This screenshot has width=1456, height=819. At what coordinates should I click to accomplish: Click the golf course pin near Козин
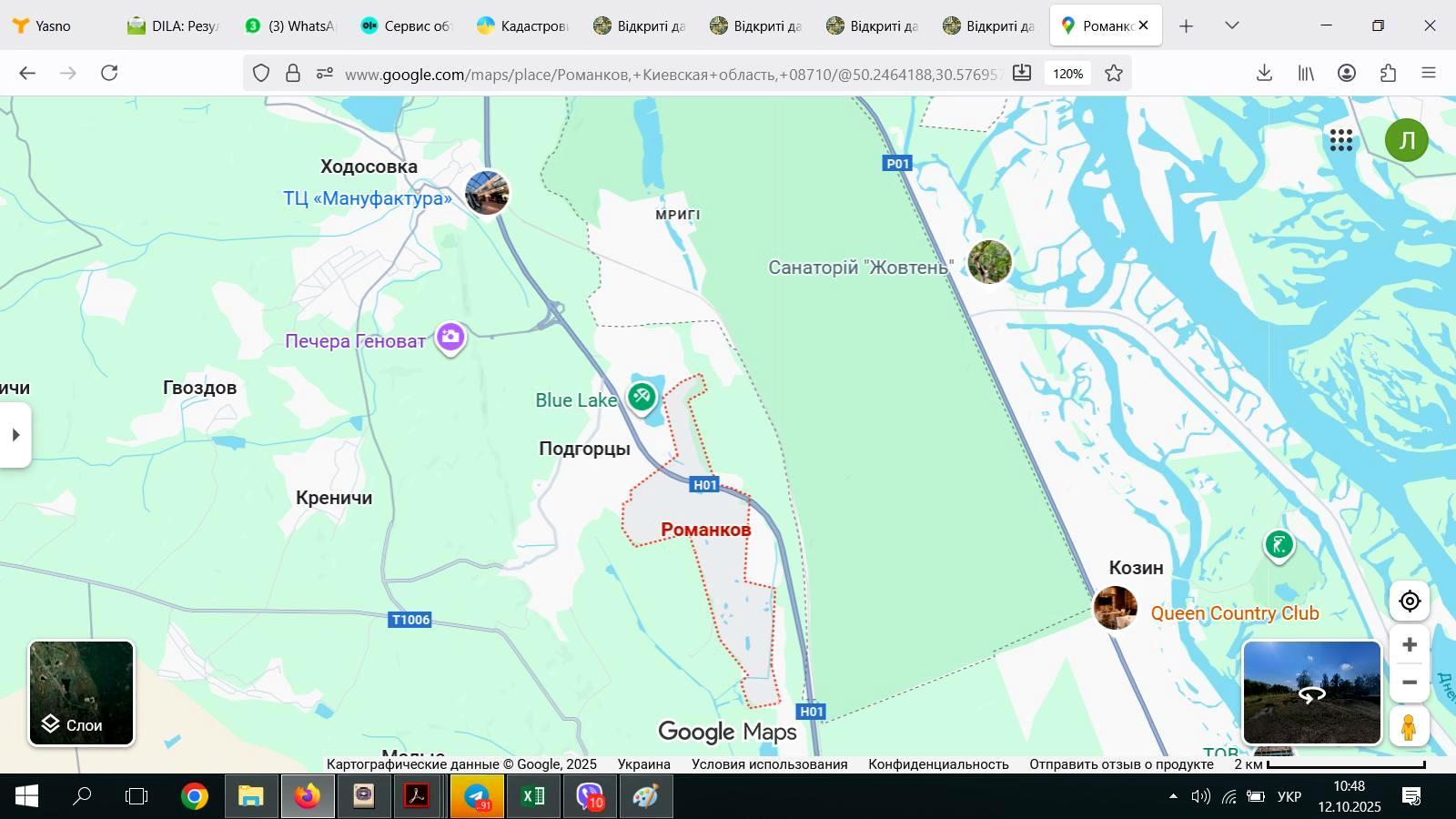[x=1279, y=545]
